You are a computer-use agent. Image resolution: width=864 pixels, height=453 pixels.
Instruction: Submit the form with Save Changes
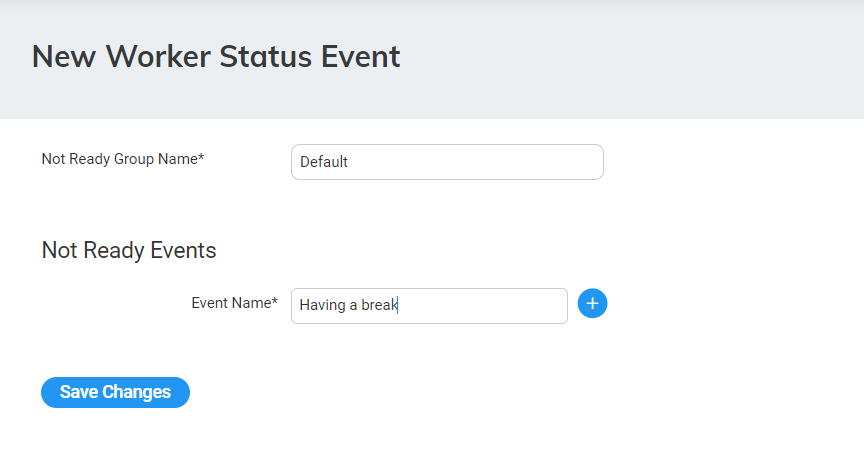point(115,392)
